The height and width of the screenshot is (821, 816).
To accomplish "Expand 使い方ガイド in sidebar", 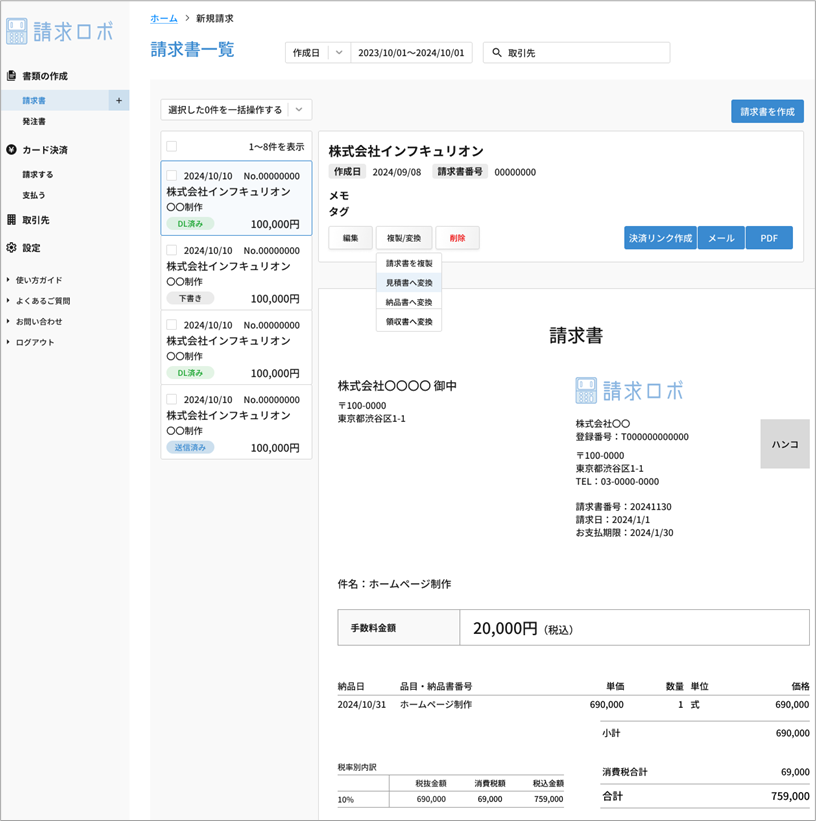I will [x=35, y=280].
